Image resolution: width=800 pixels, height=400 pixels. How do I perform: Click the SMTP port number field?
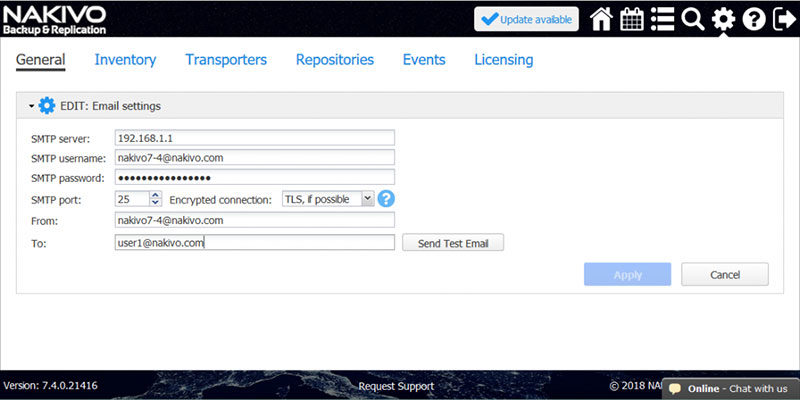click(132, 199)
